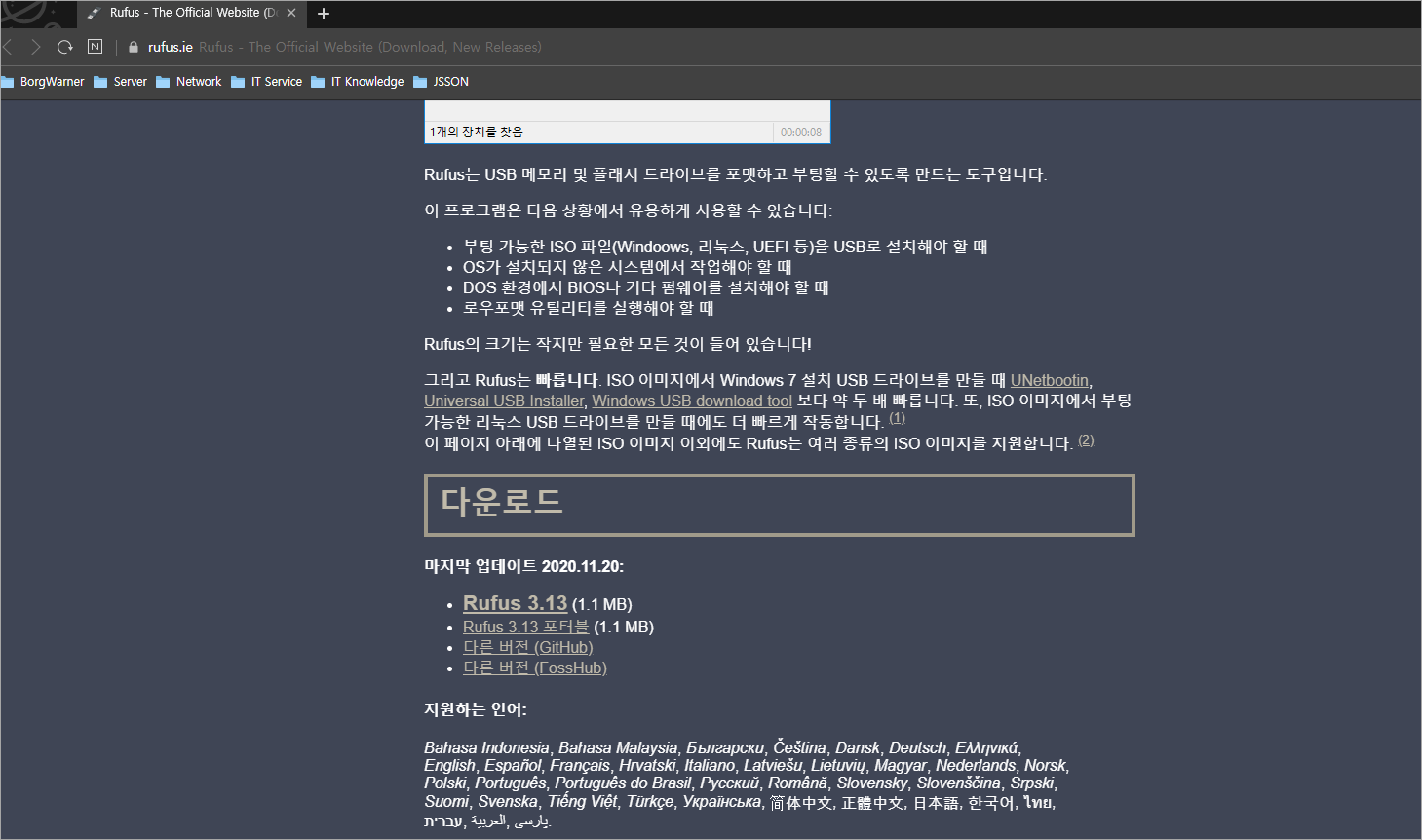Close the Rufus Official Website tab
The width and height of the screenshot is (1422, 840).
(x=291, y=13)
